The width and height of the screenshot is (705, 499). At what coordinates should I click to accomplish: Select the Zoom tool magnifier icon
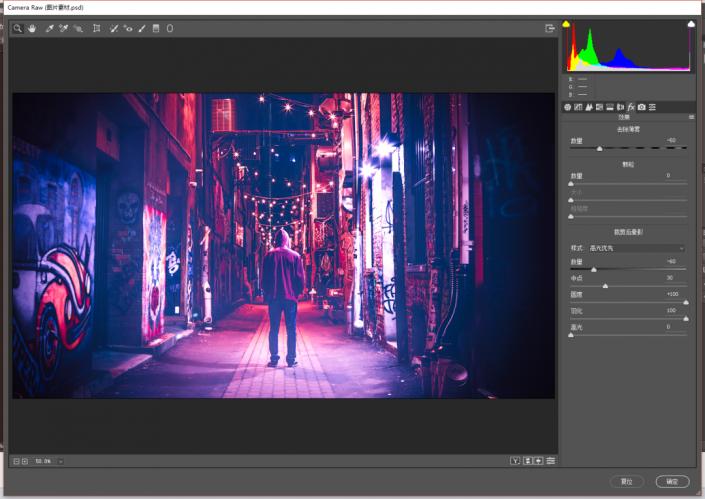[18, 28]
